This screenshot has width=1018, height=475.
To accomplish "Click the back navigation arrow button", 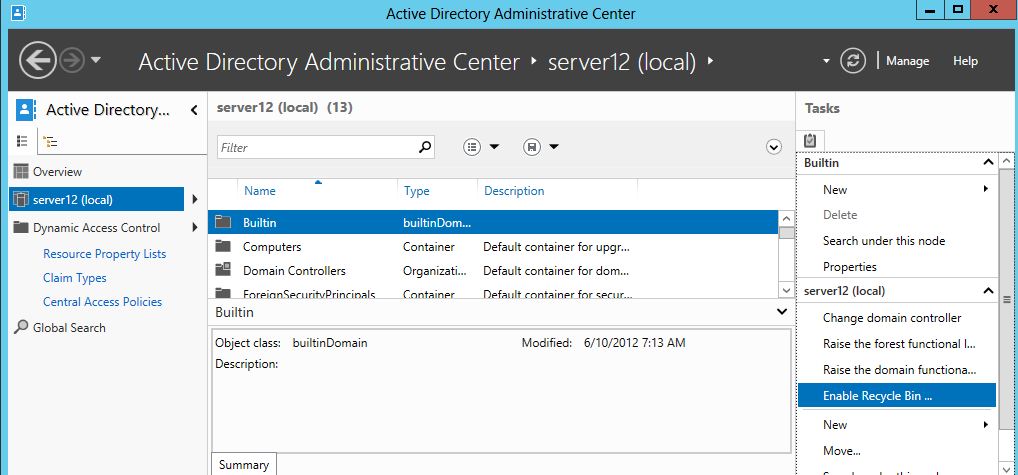I will (x=37, y=61).
